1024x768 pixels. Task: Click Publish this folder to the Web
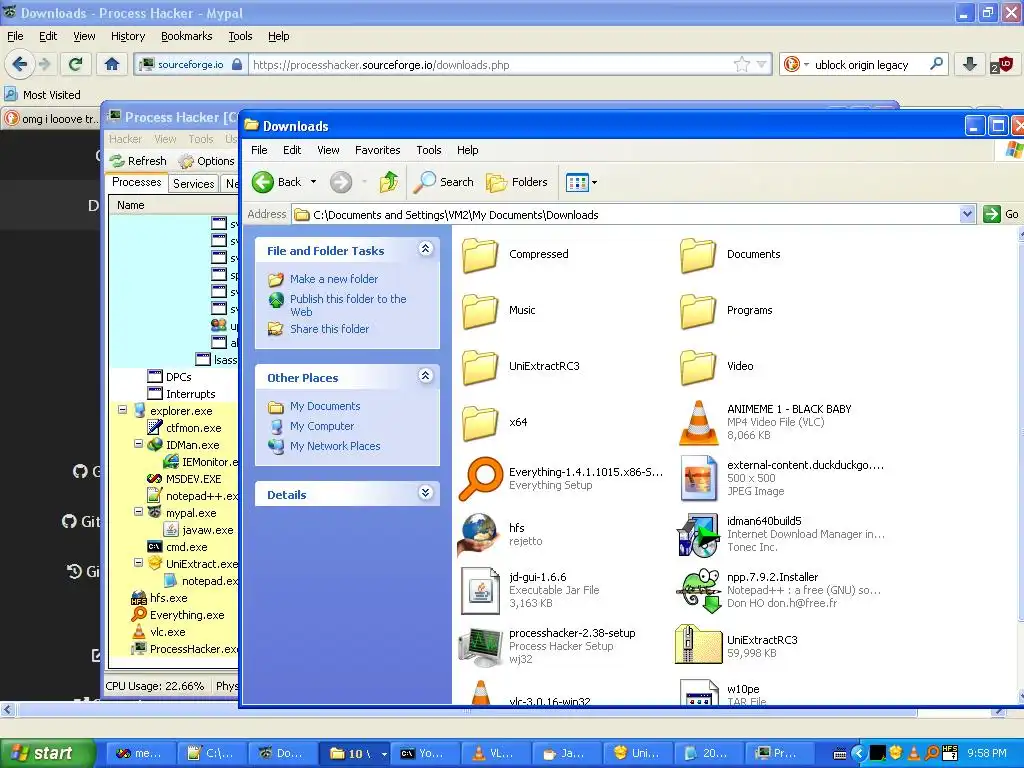[348, 305]
